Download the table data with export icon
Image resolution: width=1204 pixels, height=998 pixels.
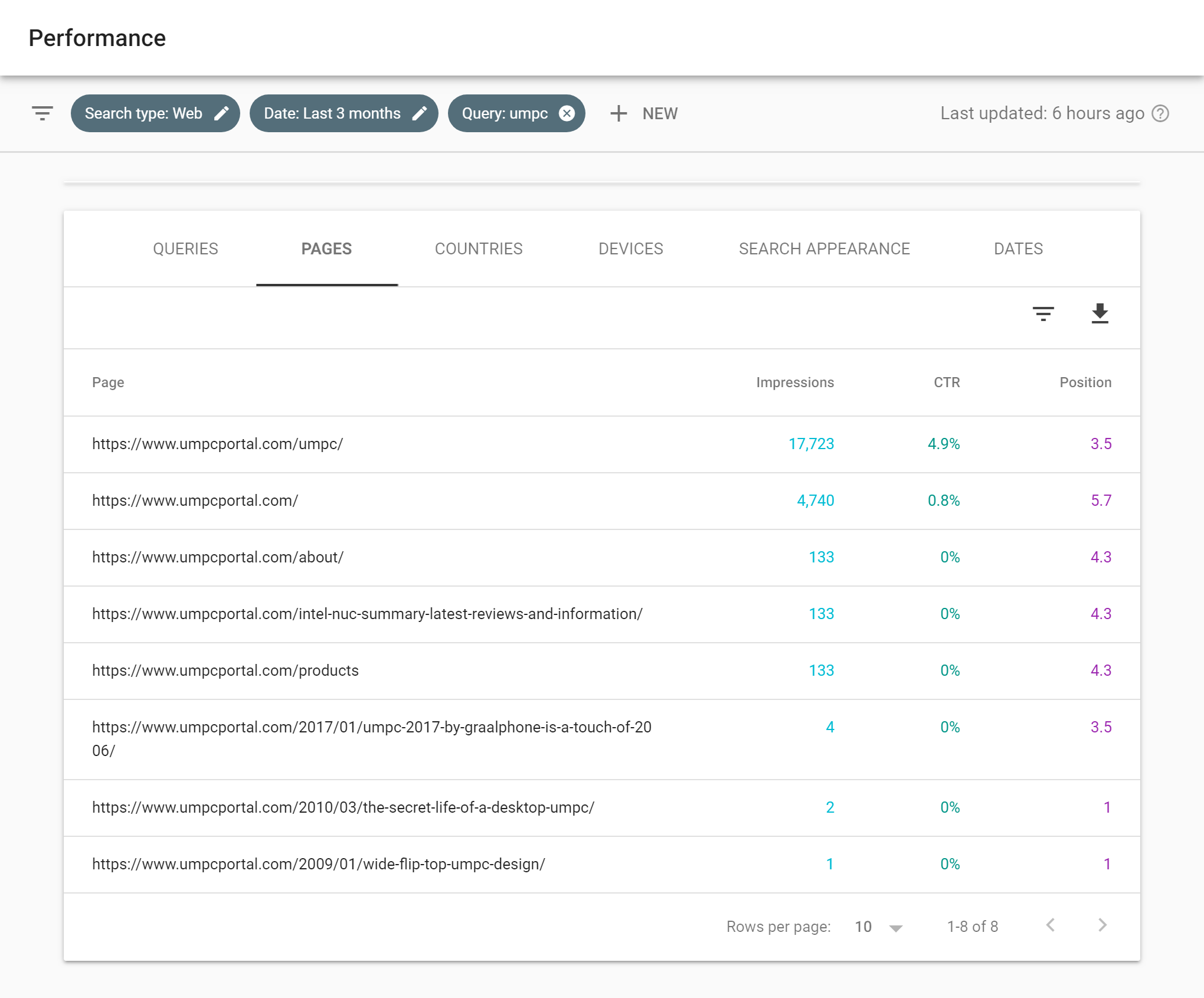coord(1100,313)
